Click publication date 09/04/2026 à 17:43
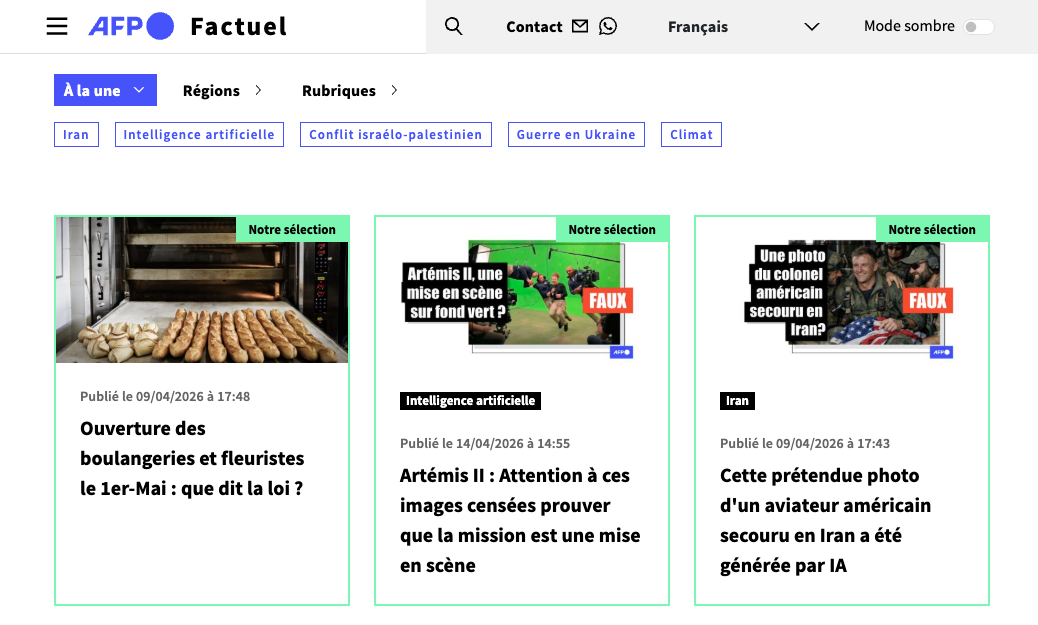Viewport: 1038px width, 625px height. tap(805, 444)
